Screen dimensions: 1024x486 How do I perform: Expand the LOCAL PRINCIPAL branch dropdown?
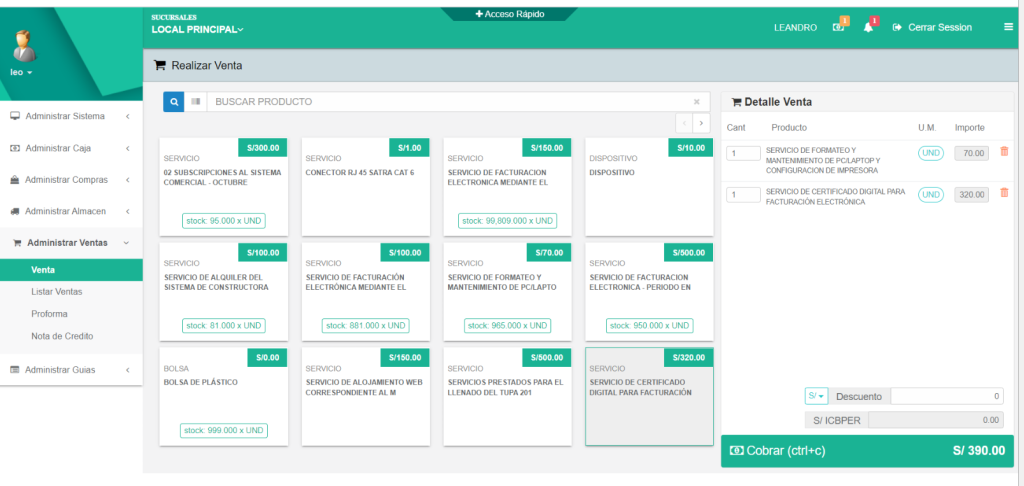197,30
